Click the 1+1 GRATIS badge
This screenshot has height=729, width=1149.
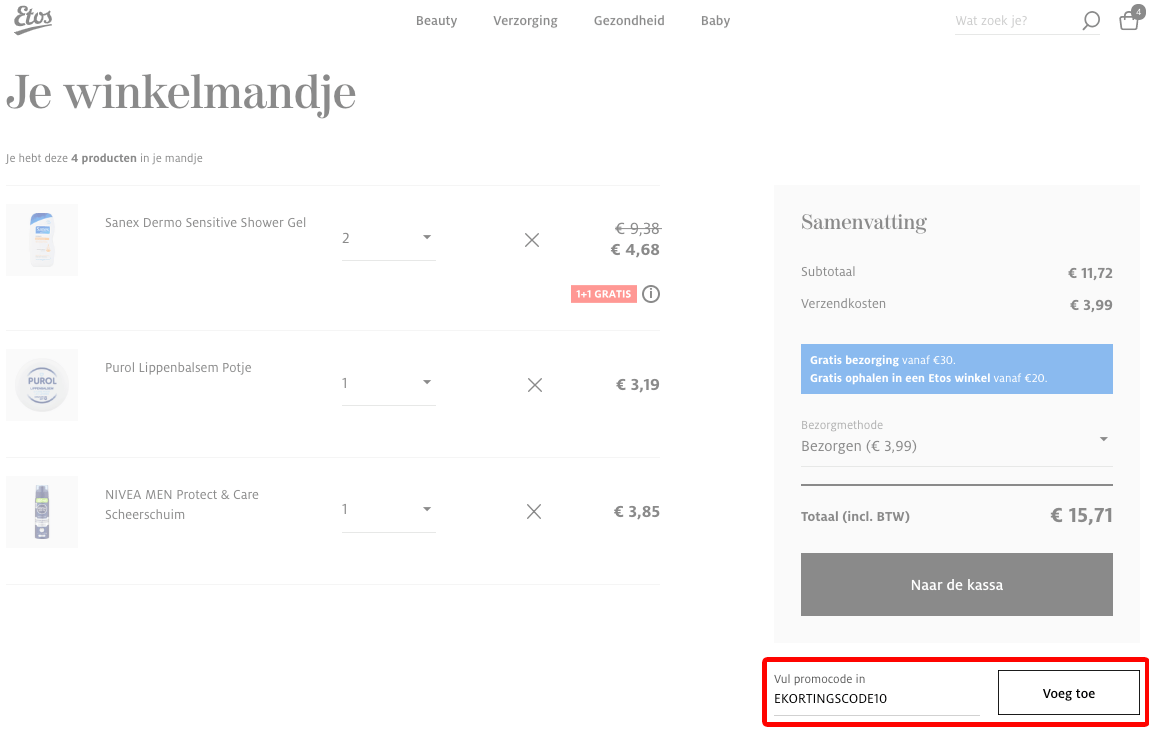[604, 294]
